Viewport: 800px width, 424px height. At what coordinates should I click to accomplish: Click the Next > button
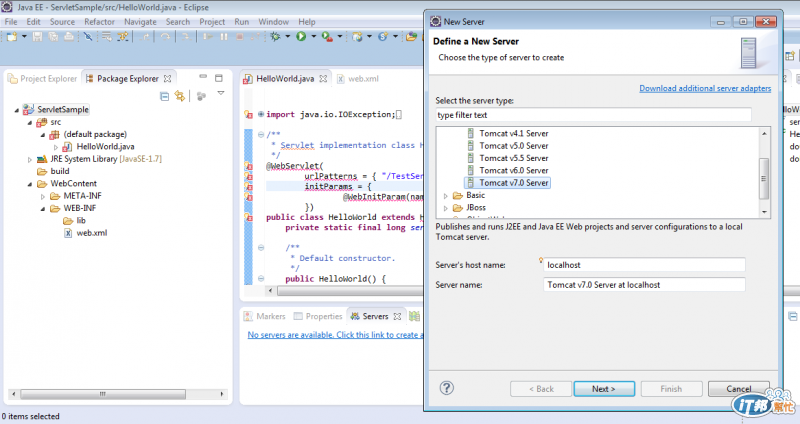(604, 389)
